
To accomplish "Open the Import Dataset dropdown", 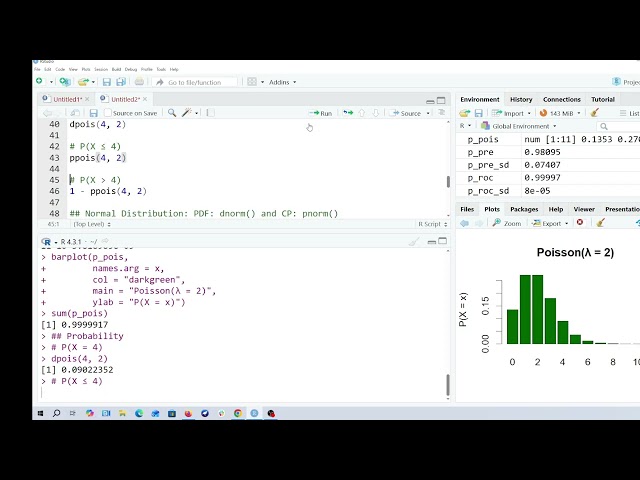I will click(511, 113).
